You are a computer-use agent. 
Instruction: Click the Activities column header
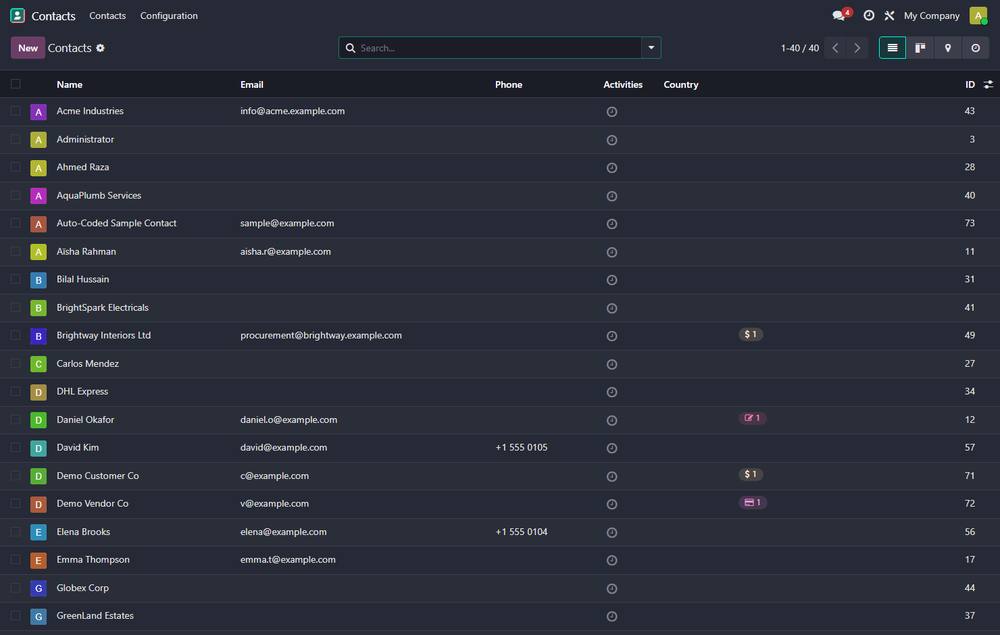coord(622,84)
